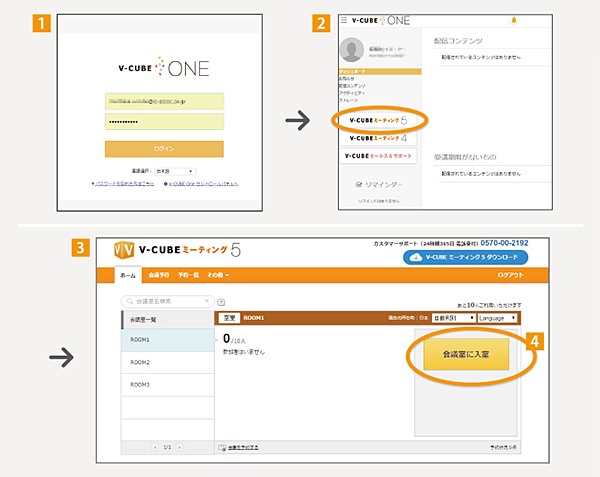The height and width of the screenshot is (477, 600).
Task: Click the 空室 status label
Action: [229, 318]
